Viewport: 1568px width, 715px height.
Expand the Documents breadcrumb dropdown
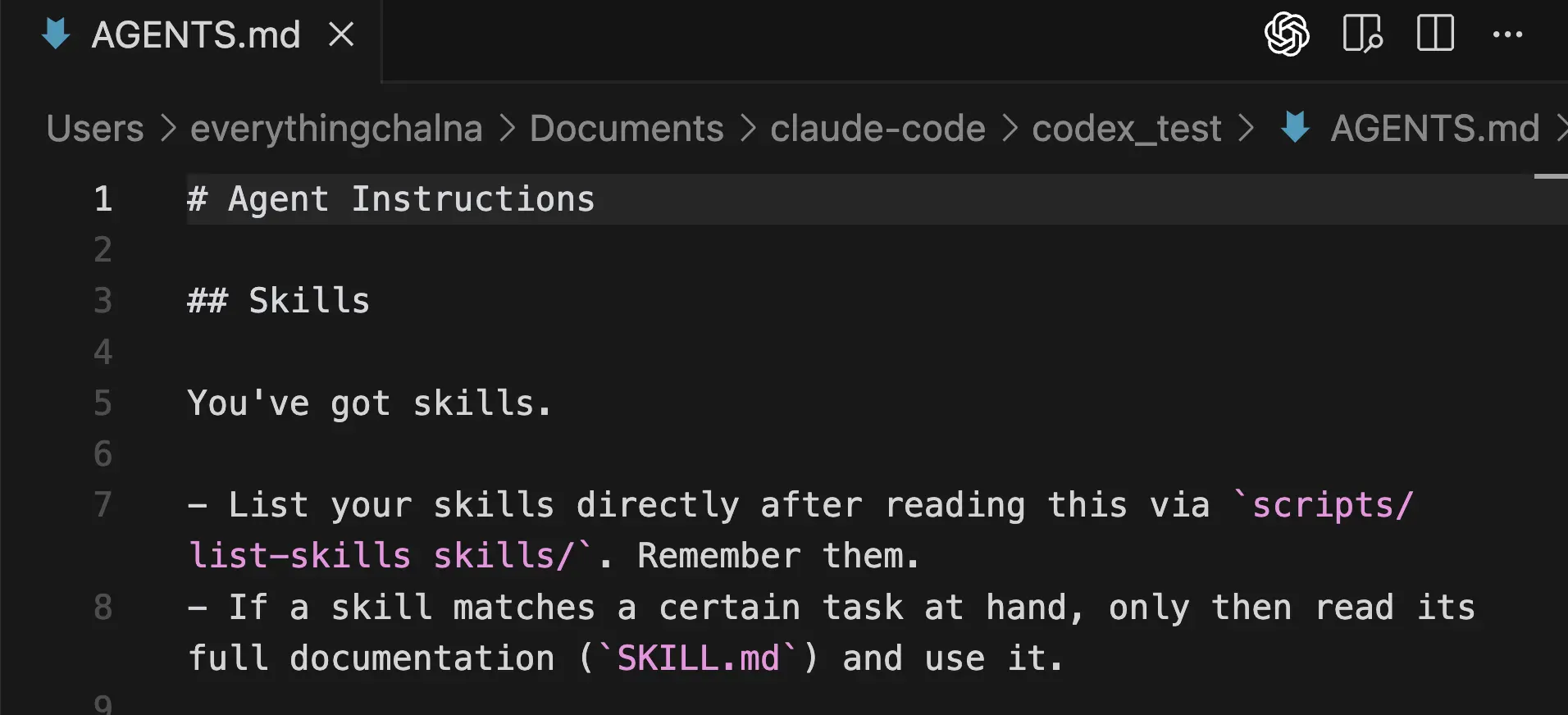pyautogui.click(x=627, y=129)
